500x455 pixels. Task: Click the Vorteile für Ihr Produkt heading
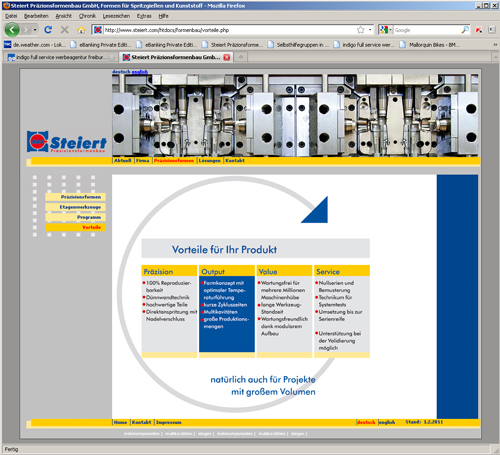click(224, 249)
